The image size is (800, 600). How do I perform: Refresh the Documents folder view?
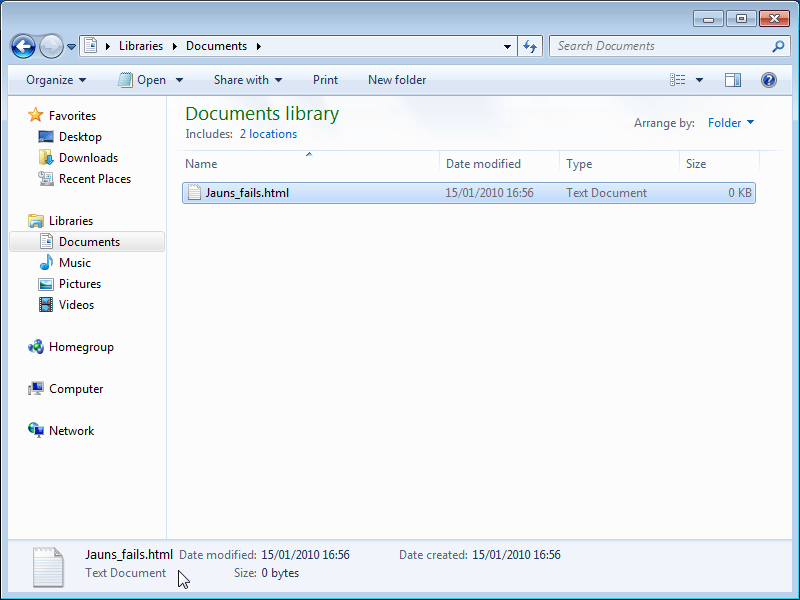530,46
